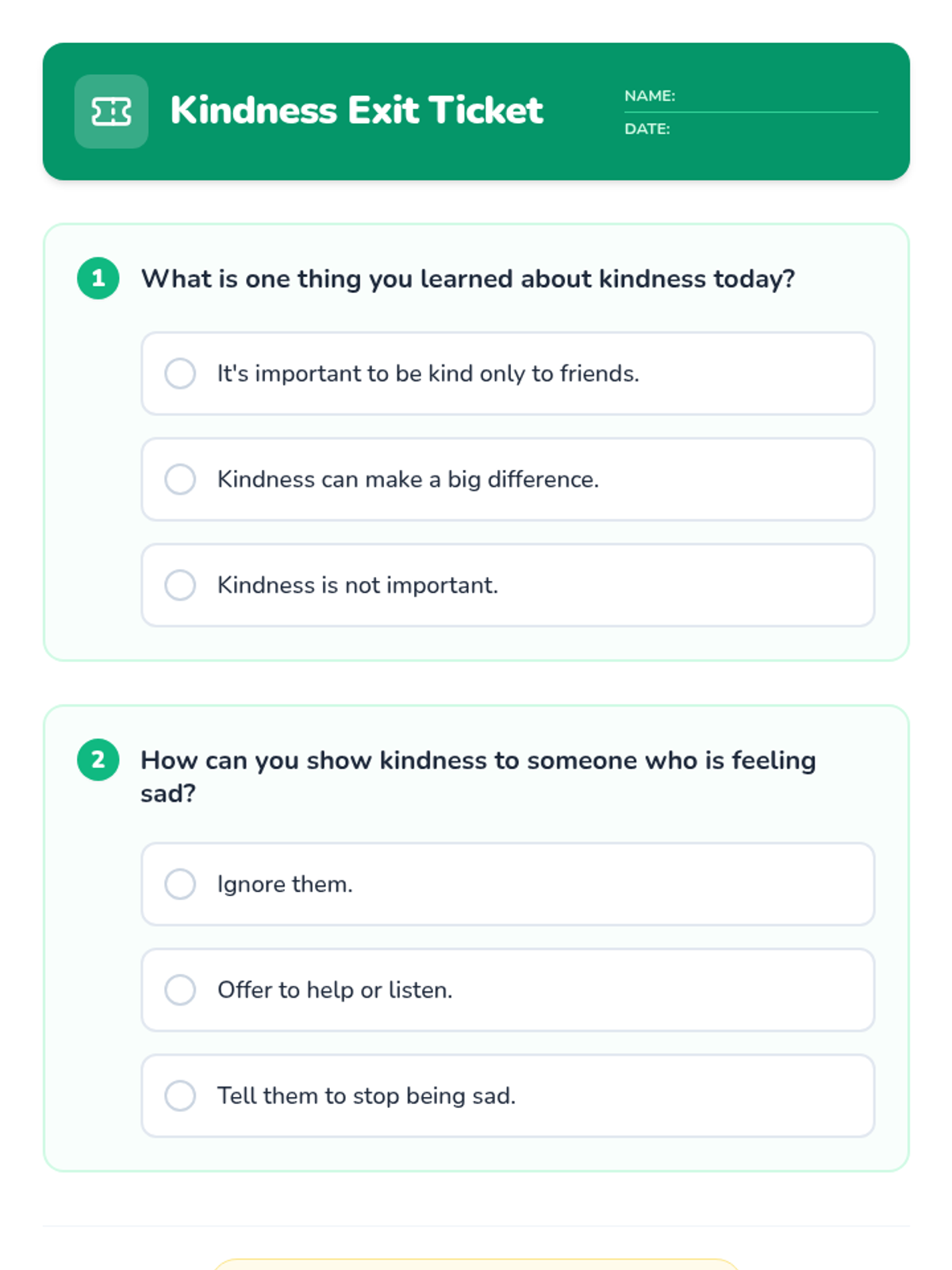This screenshot has width=952, height=1270.
Task: Click question 1 heading text
Action: pos(467,279)
